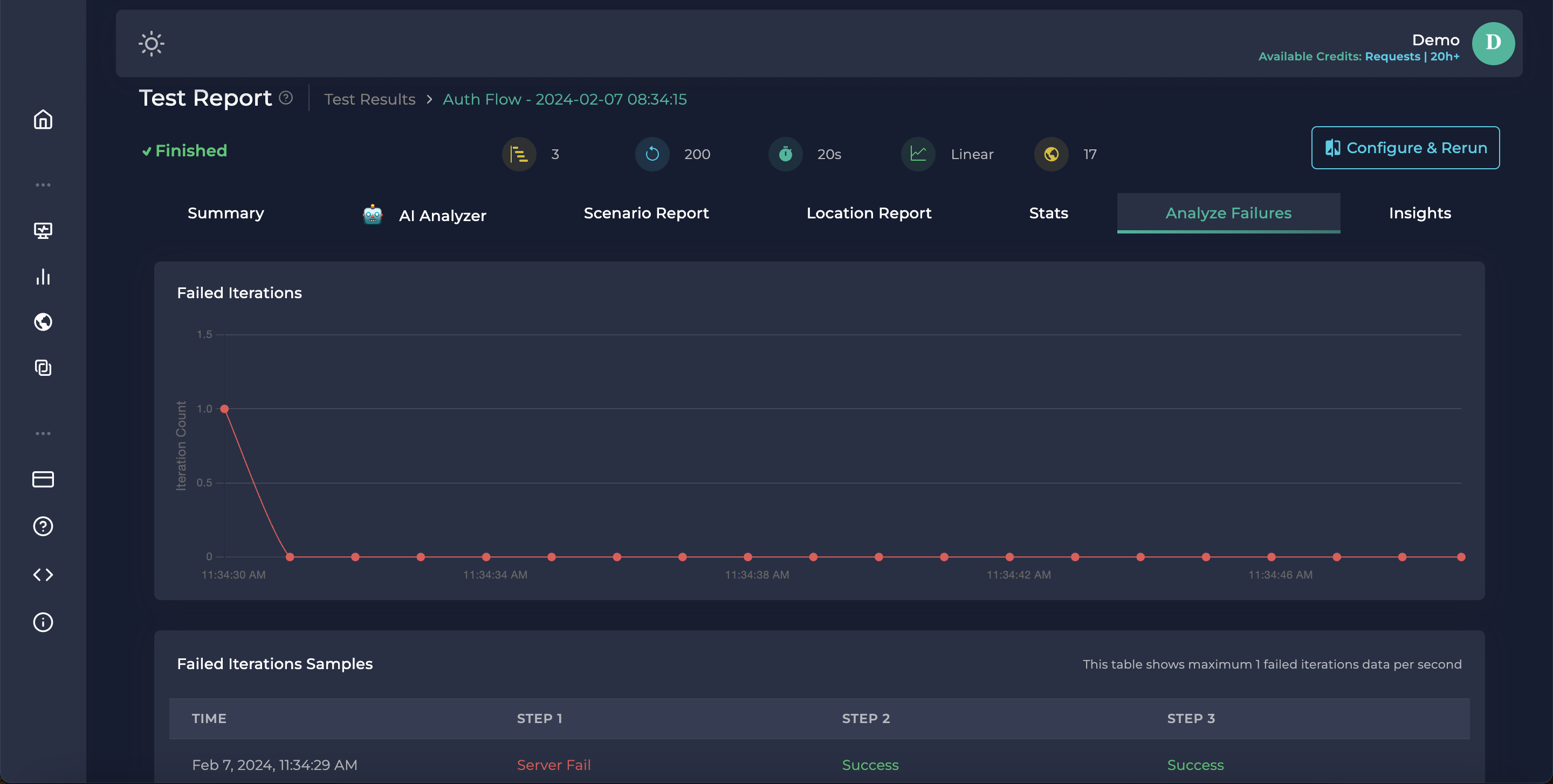The width and height of the screenshot is (1553, 784).
Task: Open the billing credit card icon
Action: point(43,479)
